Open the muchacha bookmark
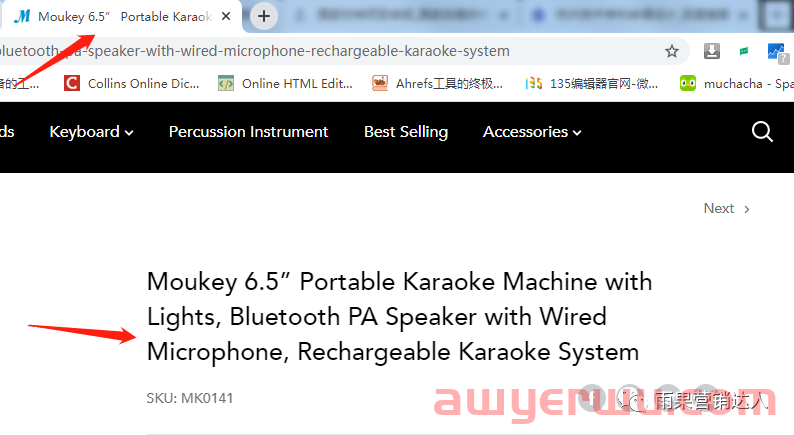The height and width of the screenshot is (435, 794). tap(736, 84)
